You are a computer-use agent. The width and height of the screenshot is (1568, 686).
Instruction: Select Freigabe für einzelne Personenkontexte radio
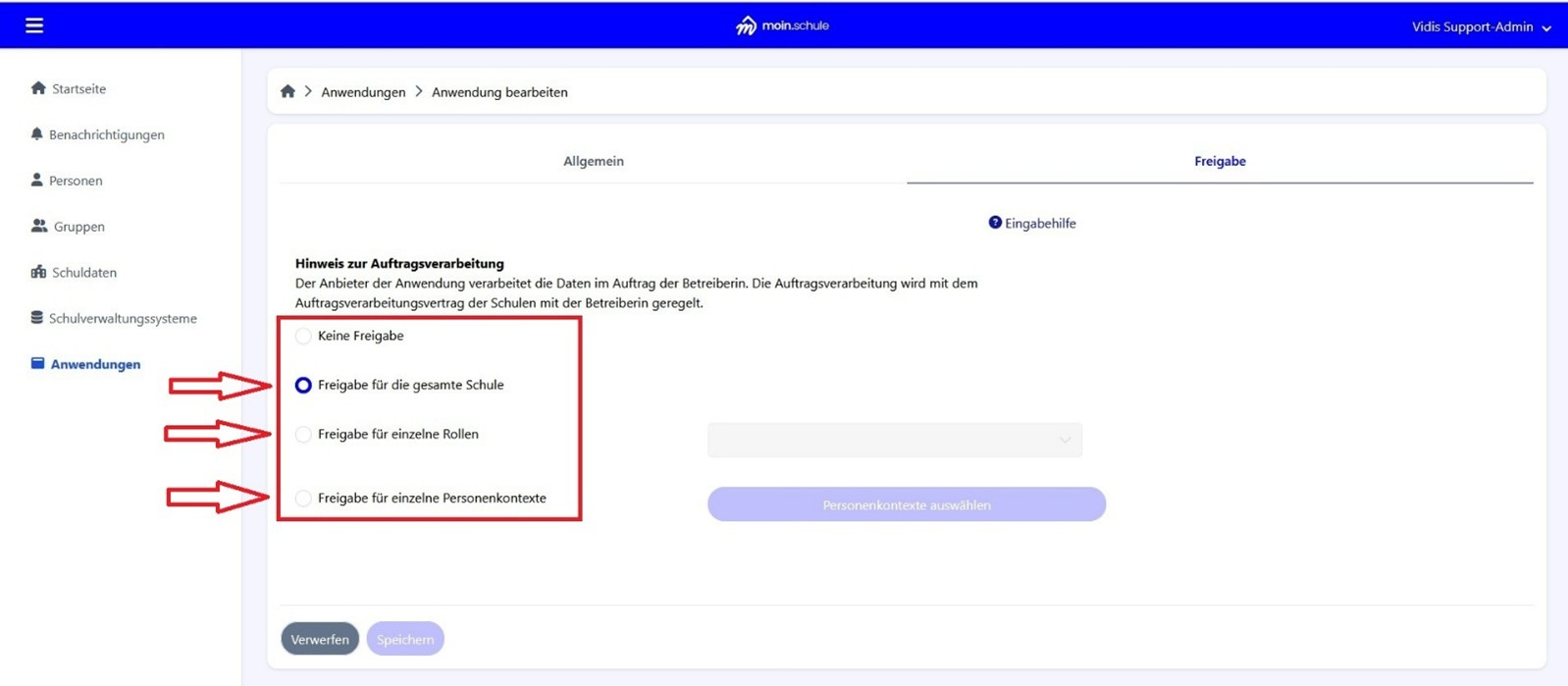(x=303, y=499)
